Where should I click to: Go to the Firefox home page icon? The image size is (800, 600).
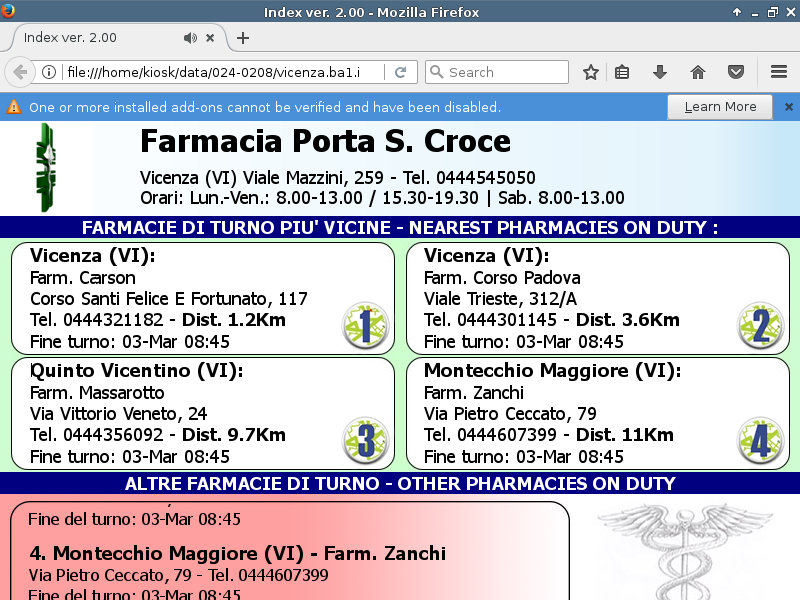pos(698,72)
